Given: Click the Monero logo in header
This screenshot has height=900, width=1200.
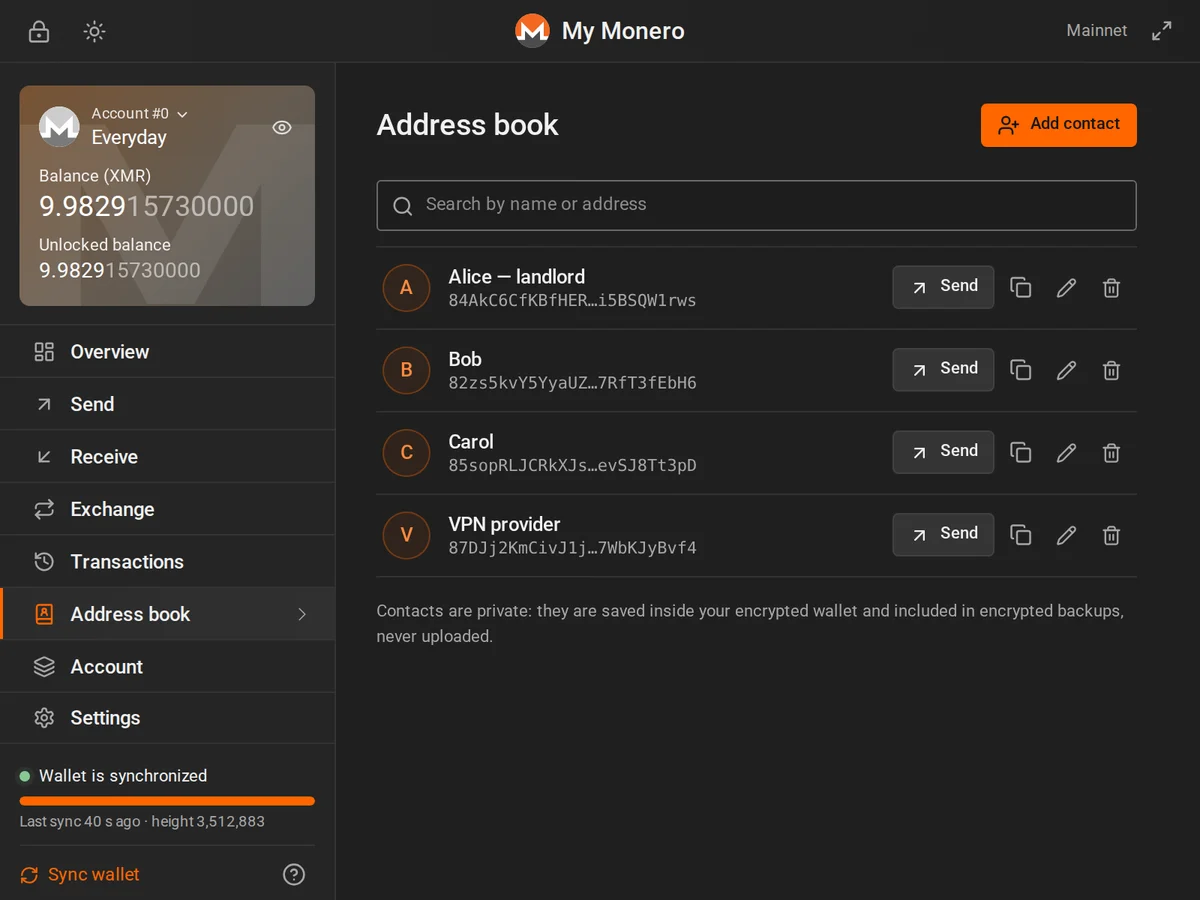Looking at the screenshot, I should (532, 31).
